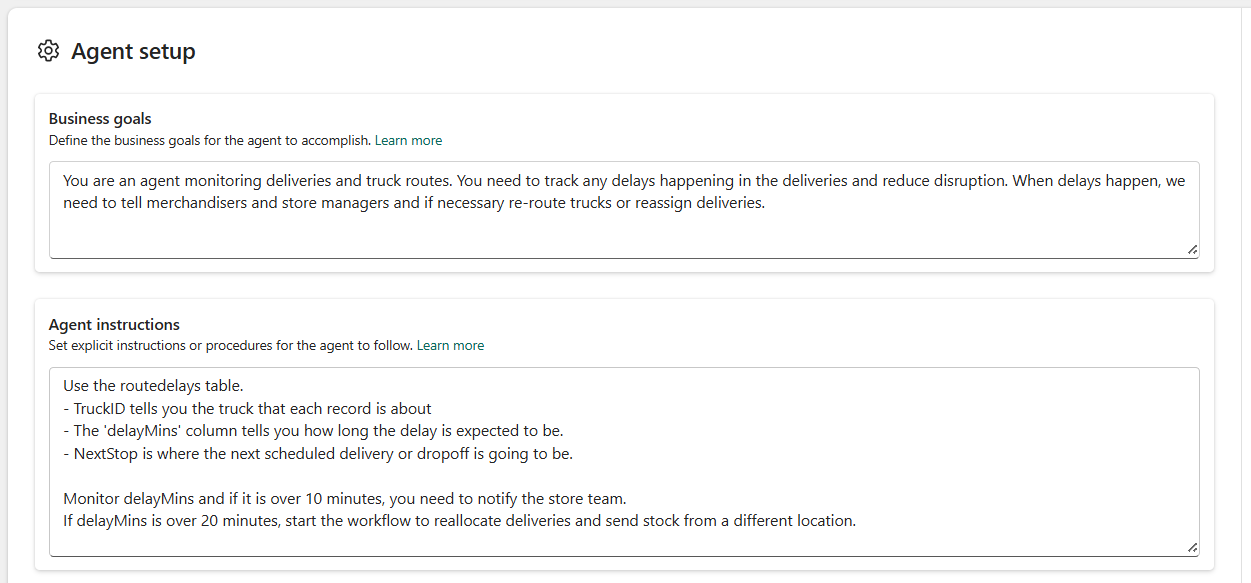The height and width of the screenshot is (583, 1251).
Task: Click the gear icon beside Agent setup
Action: [x=48, y=51]
